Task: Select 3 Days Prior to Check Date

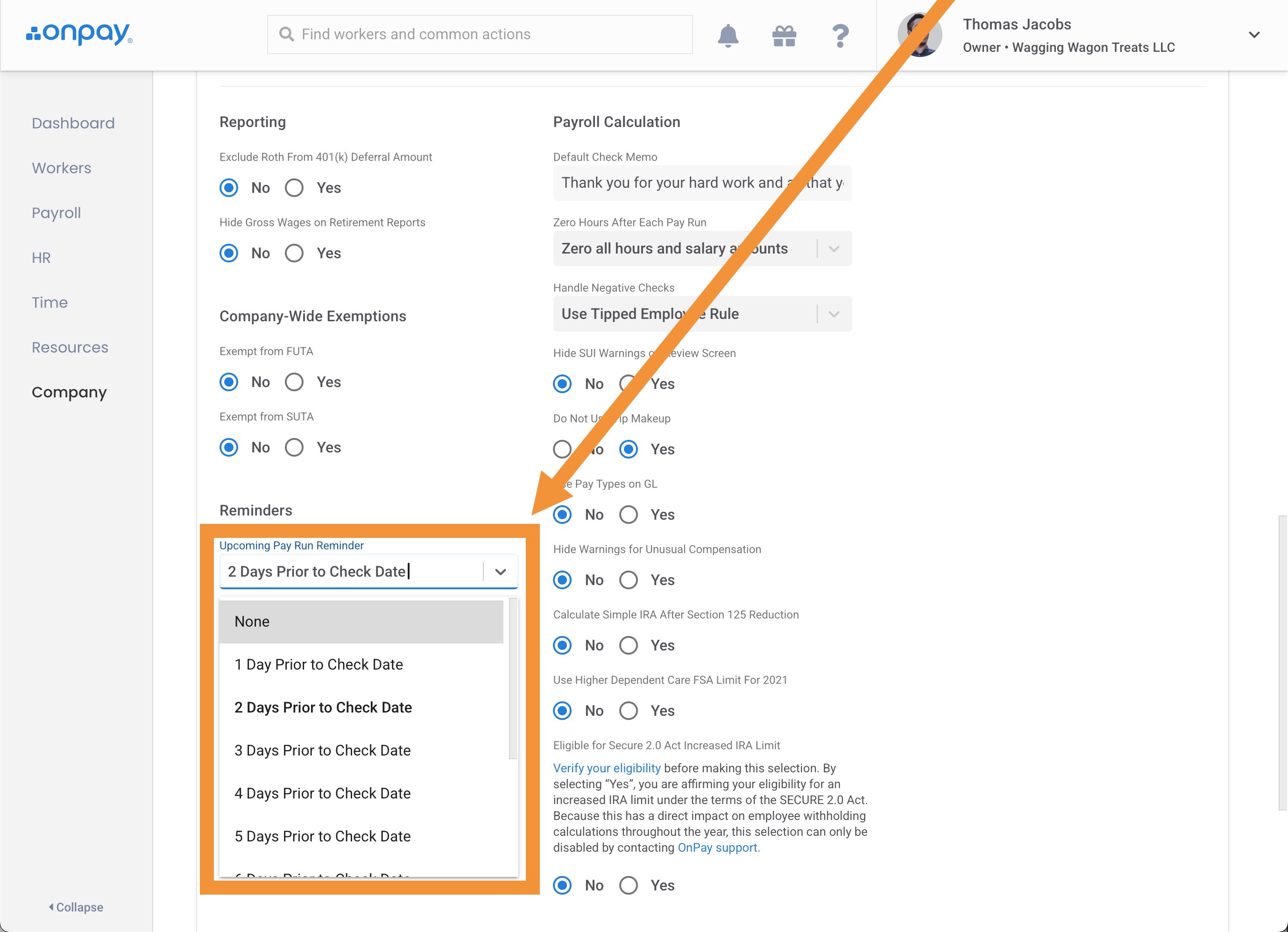Action: tap(322, 750)
